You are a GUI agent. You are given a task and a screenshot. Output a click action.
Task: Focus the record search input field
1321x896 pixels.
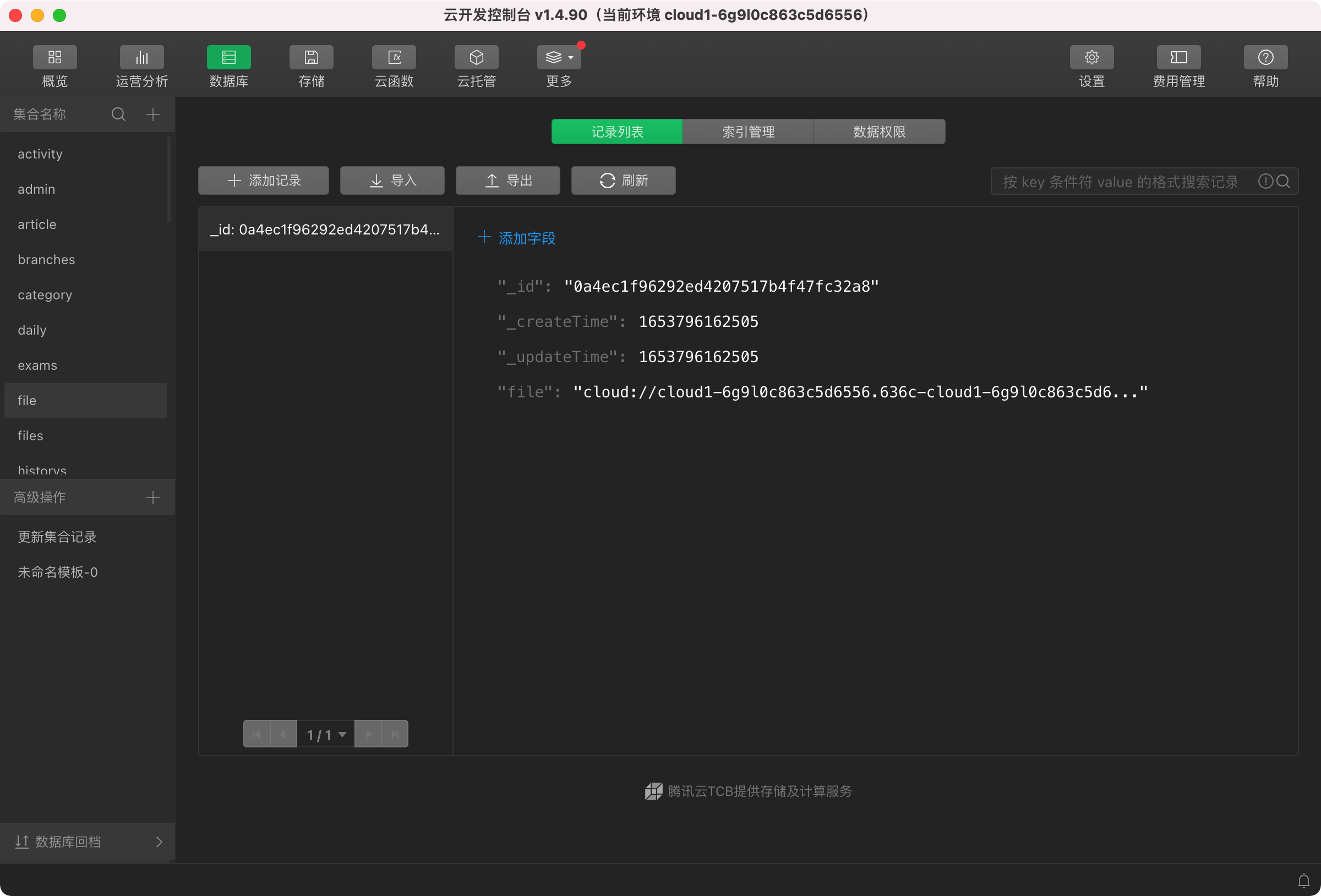pyautogui.click(x=1120, y=182)
